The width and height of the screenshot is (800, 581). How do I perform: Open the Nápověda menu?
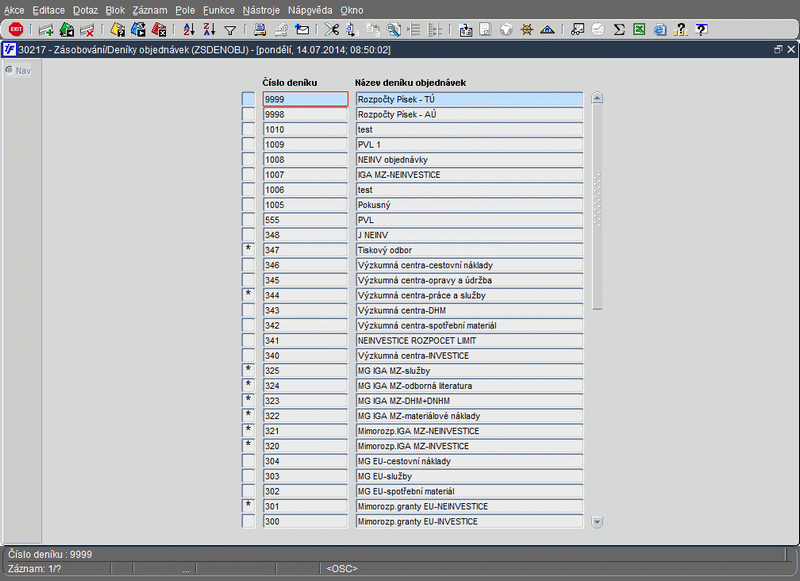tap(310, 10)
